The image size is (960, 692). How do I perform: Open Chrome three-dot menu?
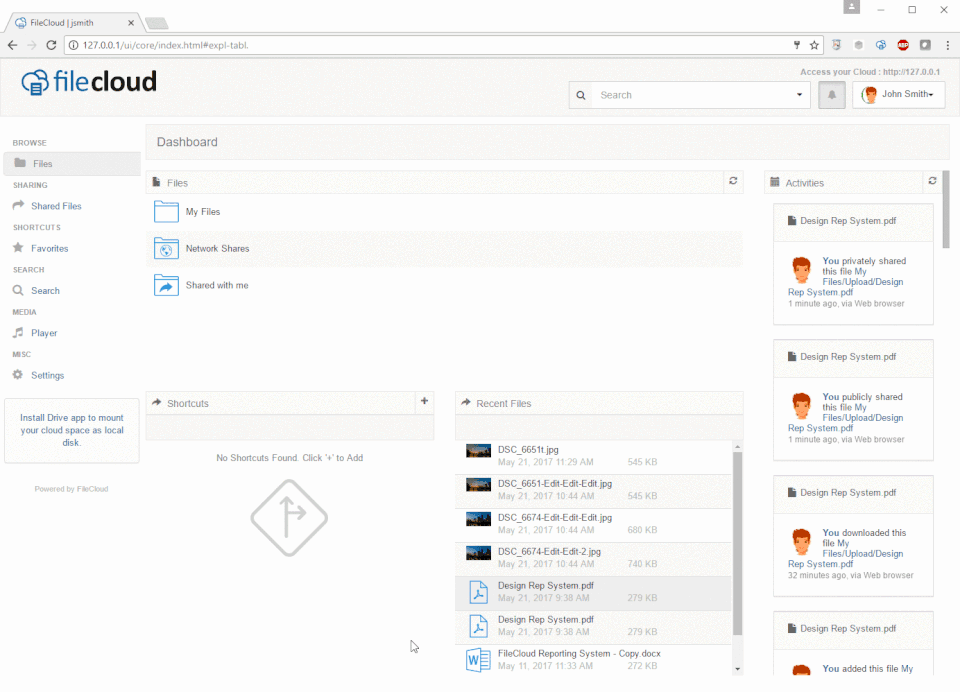click(947, 45)
